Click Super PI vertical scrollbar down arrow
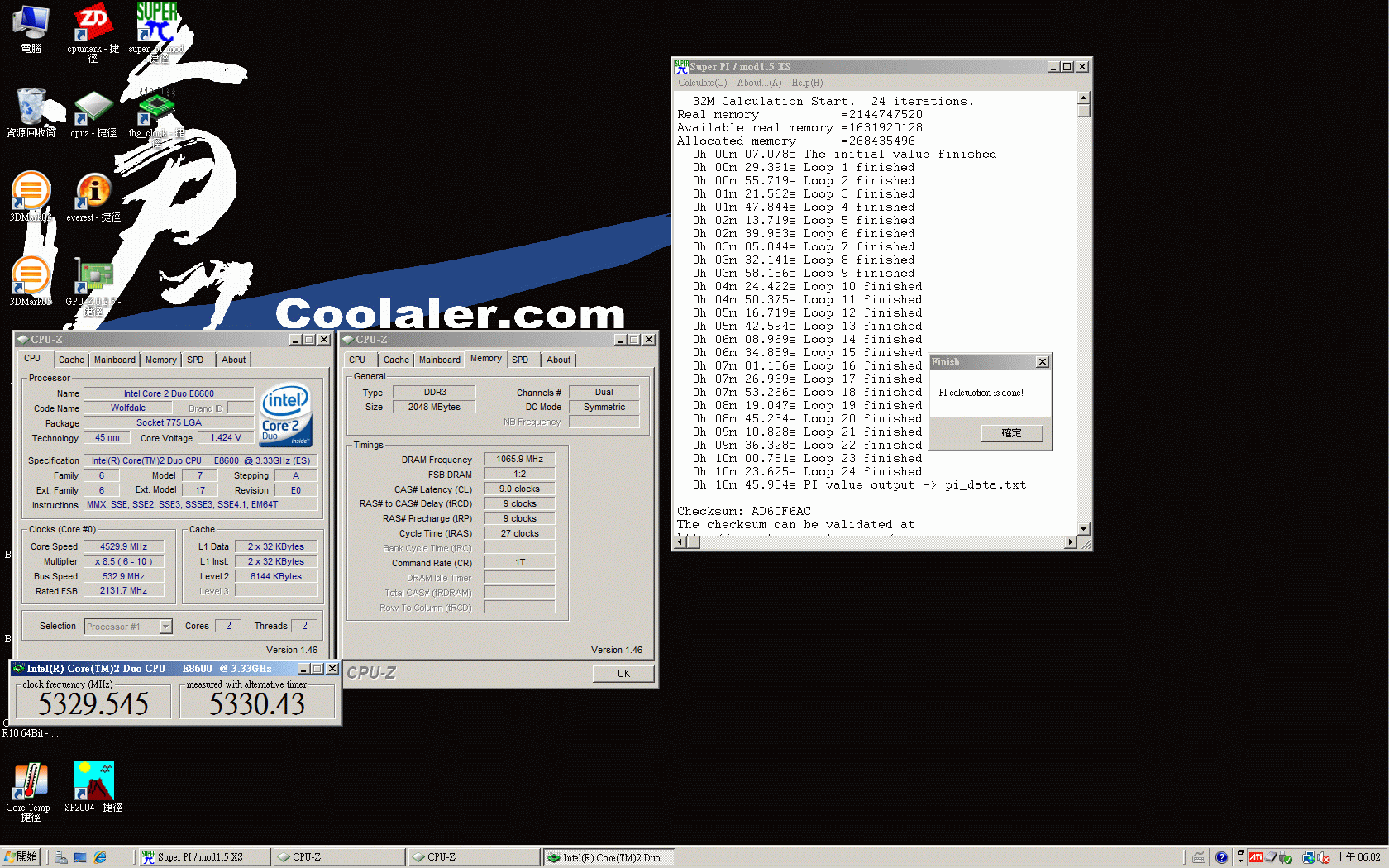This screenshot has height=868, width=1389. [x=1084, y=528]
